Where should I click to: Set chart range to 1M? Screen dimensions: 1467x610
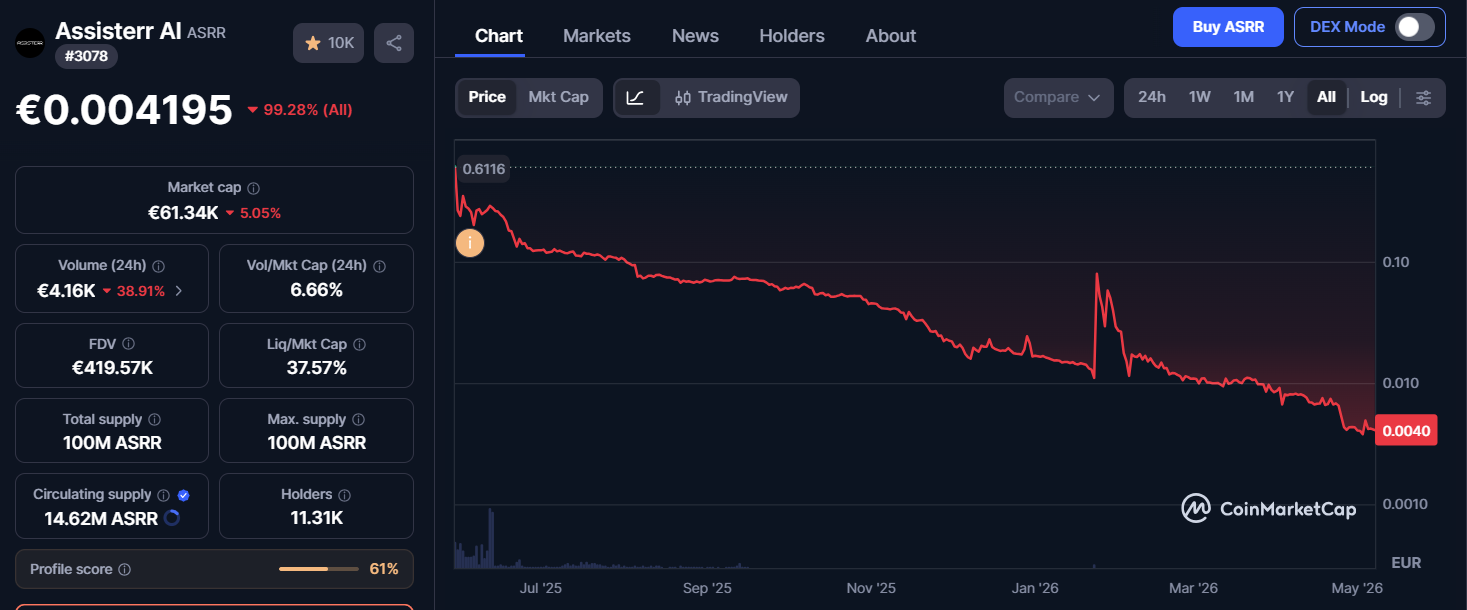[1243, 97]
